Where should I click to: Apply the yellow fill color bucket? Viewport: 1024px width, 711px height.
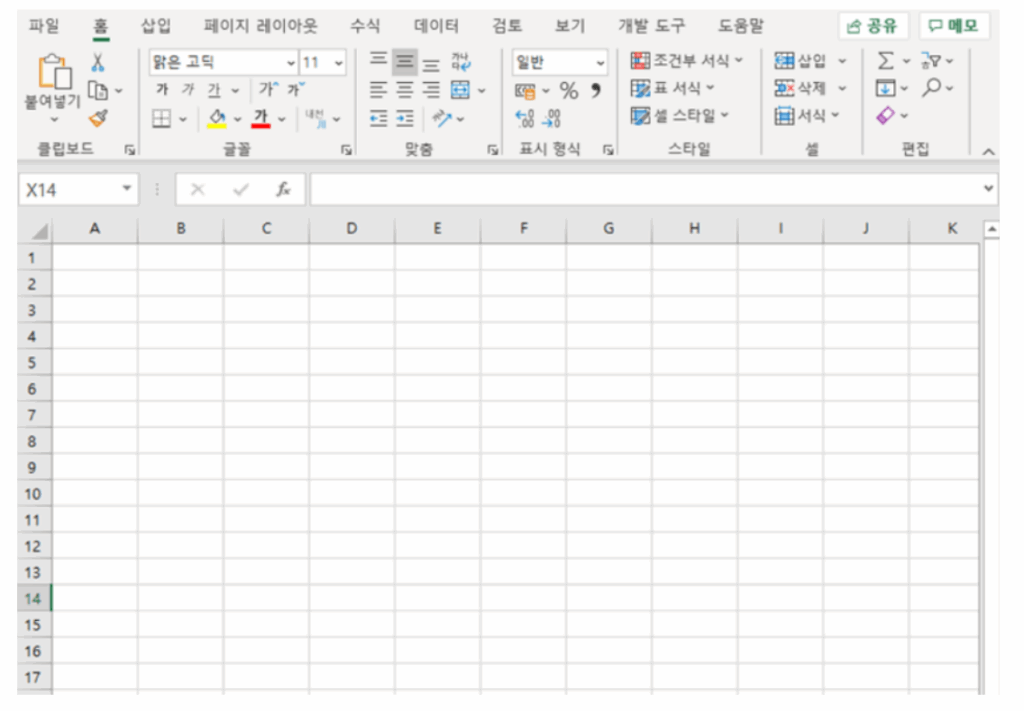(x=217, y=119)
